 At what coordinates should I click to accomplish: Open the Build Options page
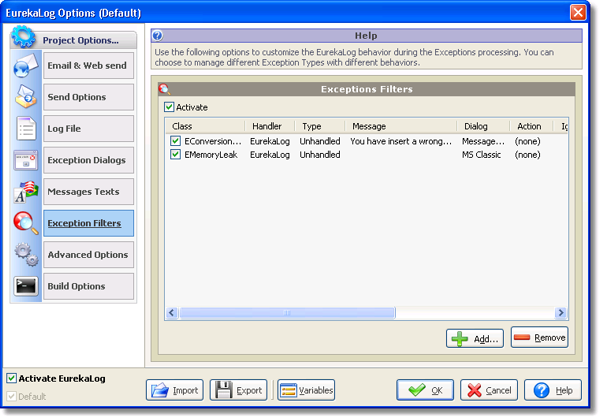88,286
